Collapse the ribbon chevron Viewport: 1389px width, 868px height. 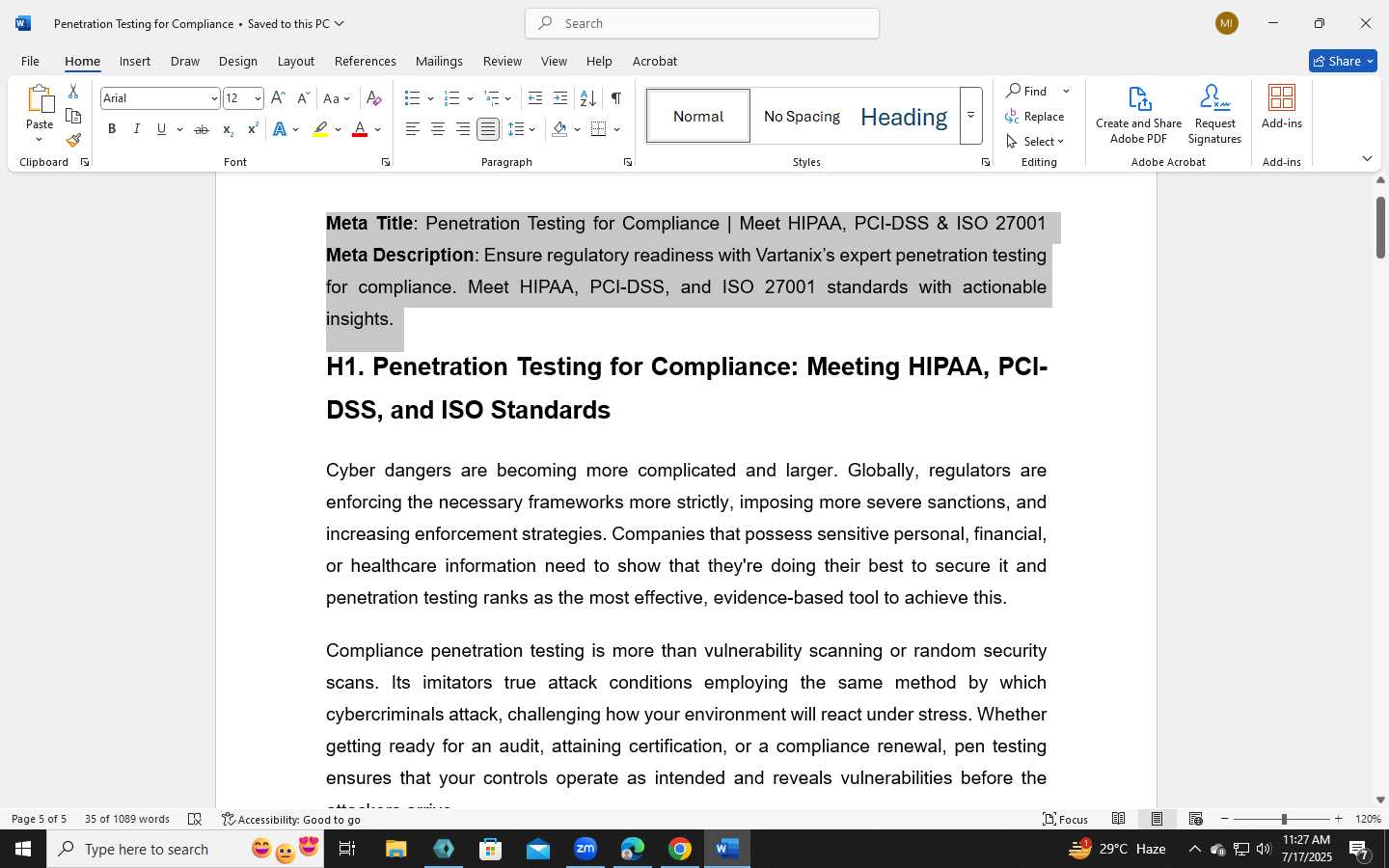(1367, 158)
